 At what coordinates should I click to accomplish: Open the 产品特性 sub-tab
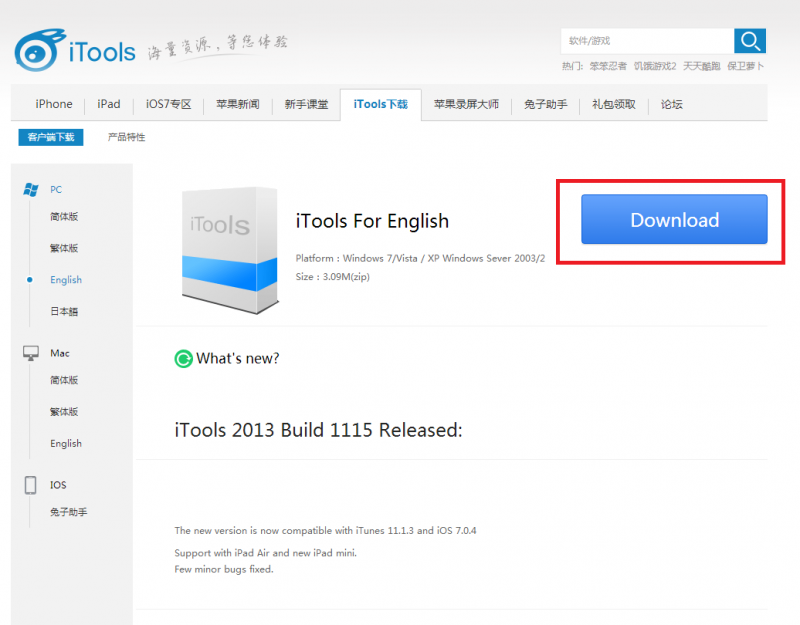(x=126, y=137)
